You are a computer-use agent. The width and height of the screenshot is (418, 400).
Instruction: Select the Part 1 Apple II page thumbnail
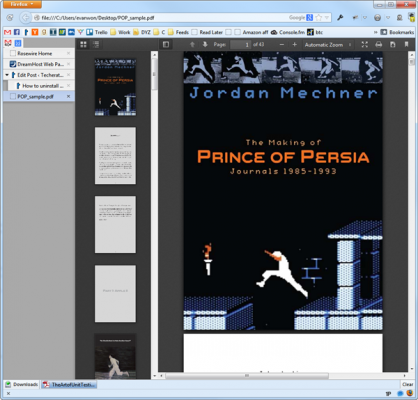coord(115,294)
